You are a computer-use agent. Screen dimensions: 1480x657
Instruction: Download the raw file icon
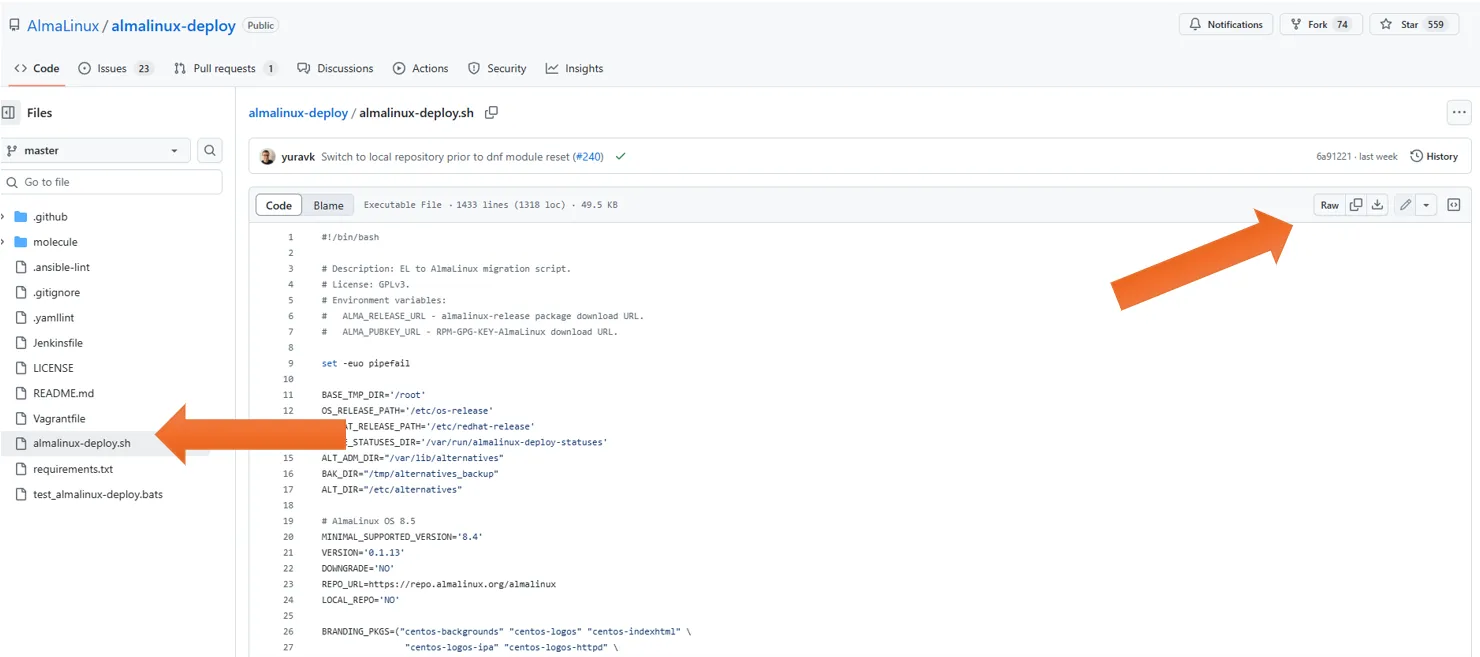tap(1377, 205)
